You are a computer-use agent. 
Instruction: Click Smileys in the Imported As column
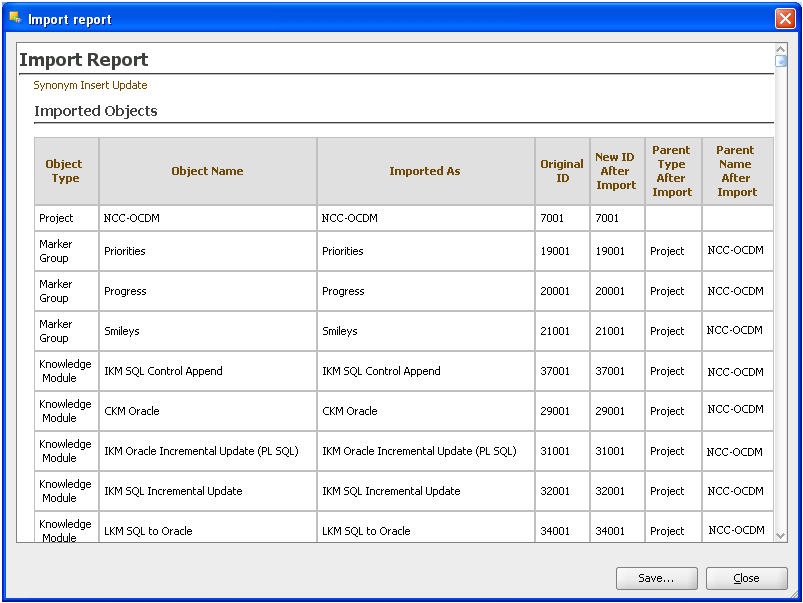(x=340, y=331)
